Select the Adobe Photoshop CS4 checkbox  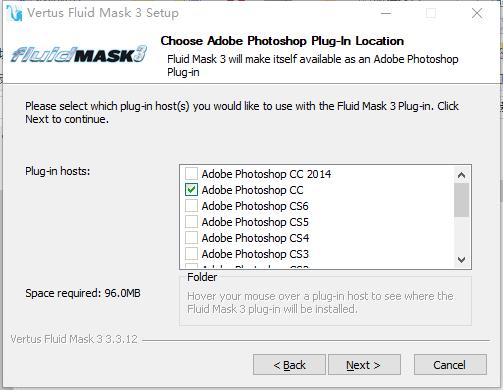pos(191,237)
